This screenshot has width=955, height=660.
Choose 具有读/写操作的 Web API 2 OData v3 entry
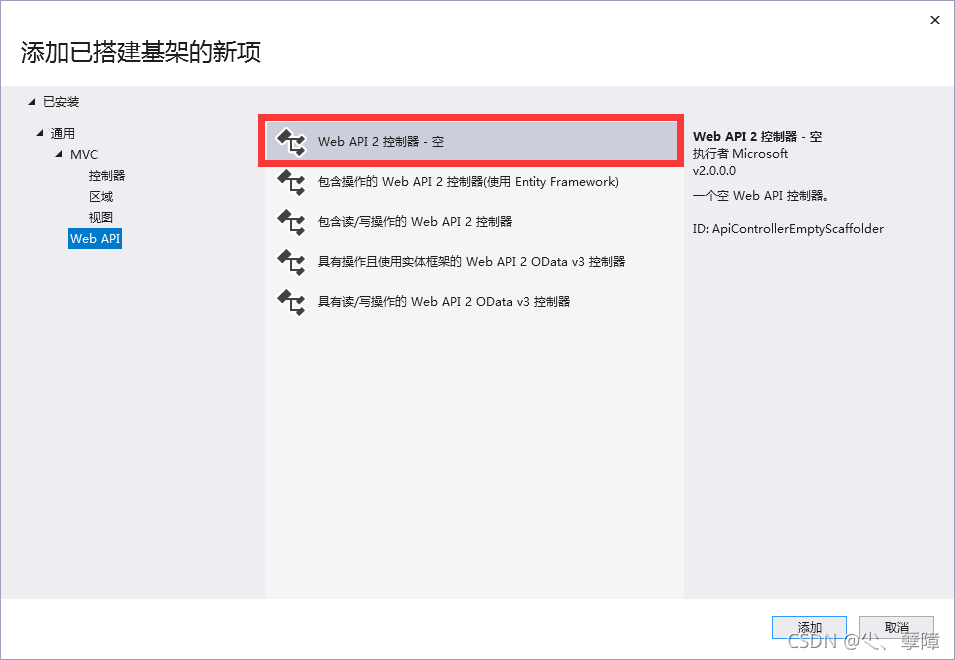click(x=471, y=302)
